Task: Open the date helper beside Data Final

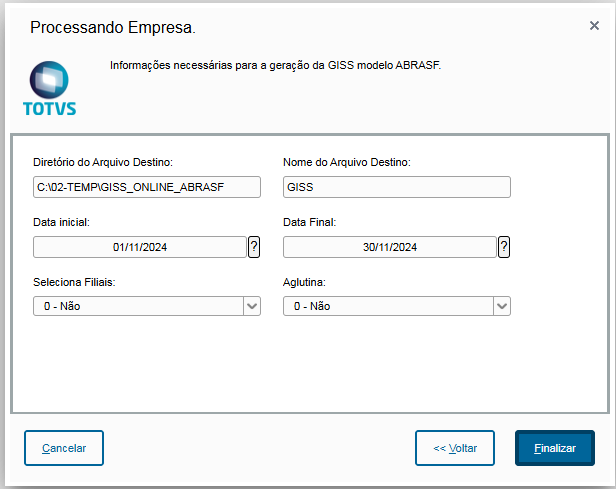Action: click(x=504, y=247)
